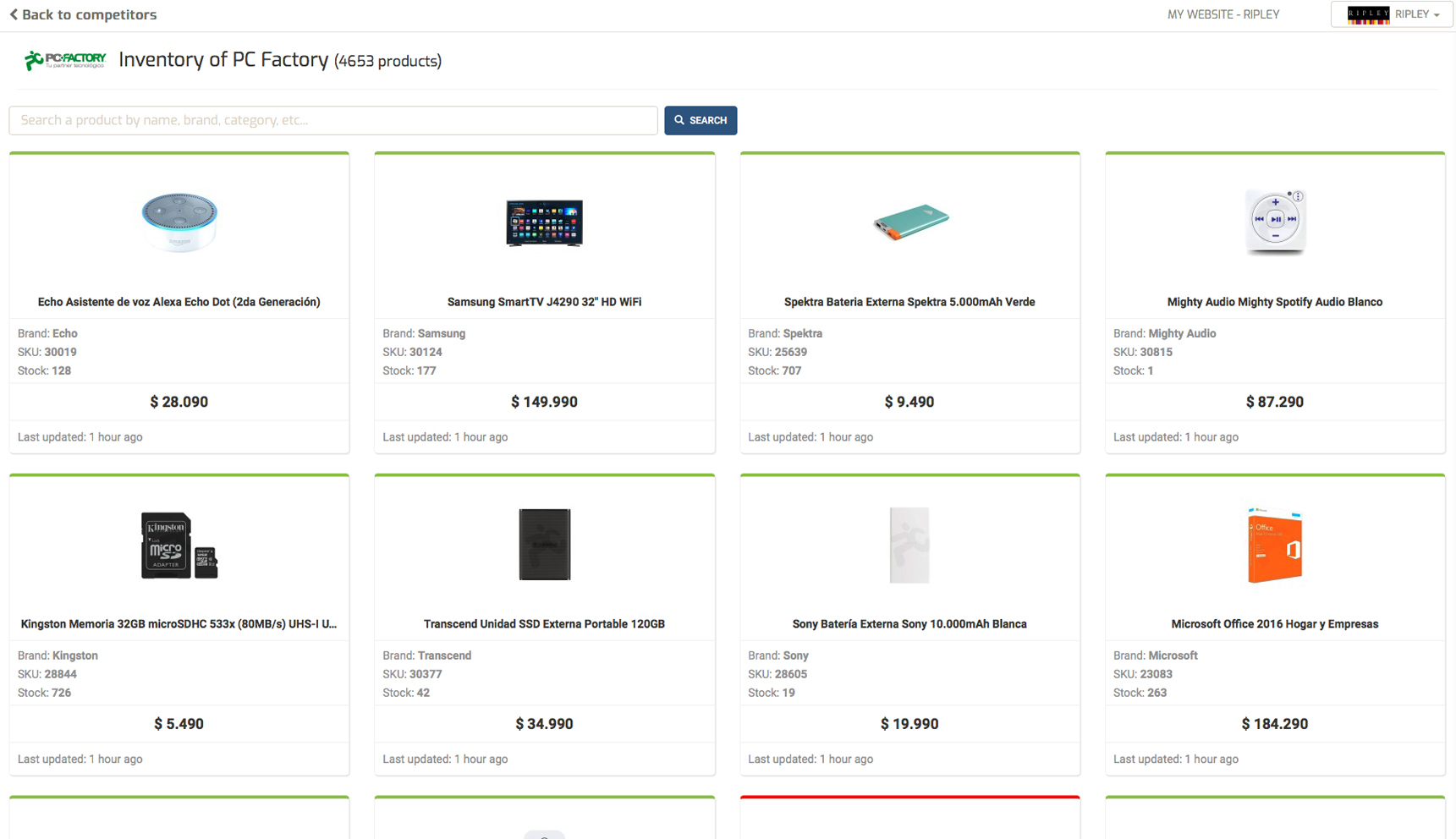Go back to competitors
Image resolution: width=1456 pixels, height=839 pixels.
83,14
